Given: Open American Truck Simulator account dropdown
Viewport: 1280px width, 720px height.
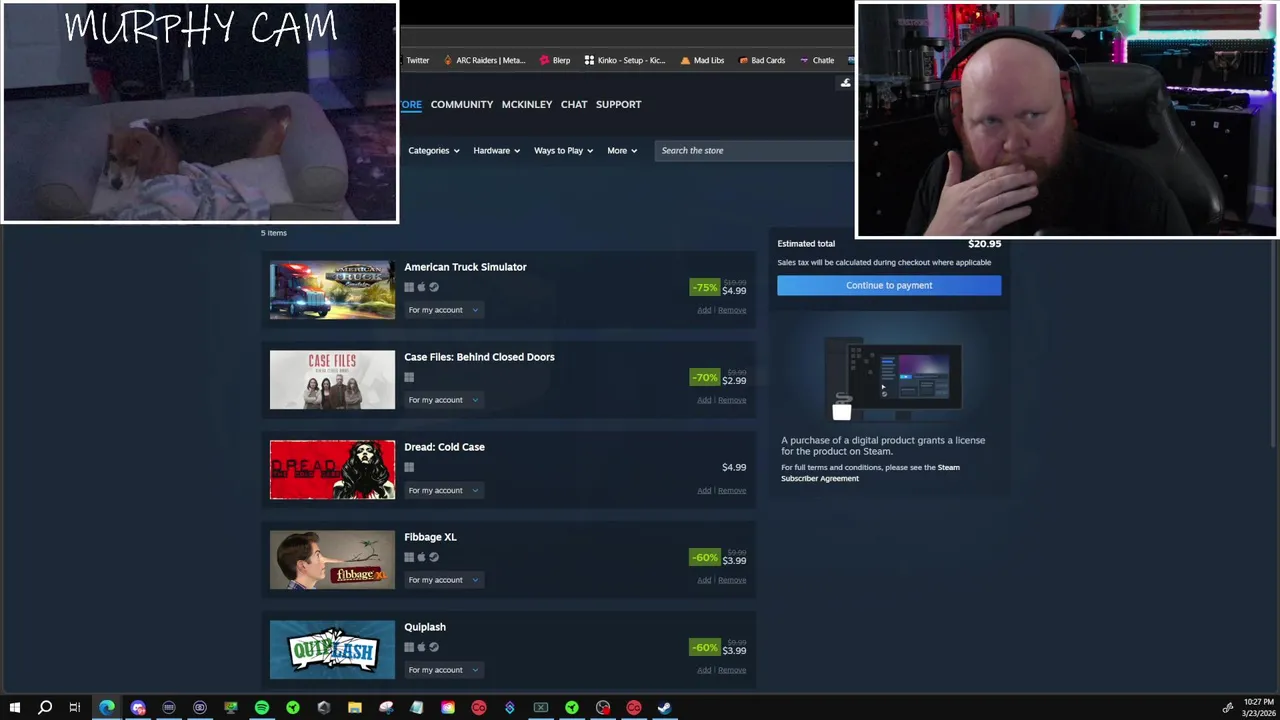Looking at the screenshot, I should click(x=443, y=310).
